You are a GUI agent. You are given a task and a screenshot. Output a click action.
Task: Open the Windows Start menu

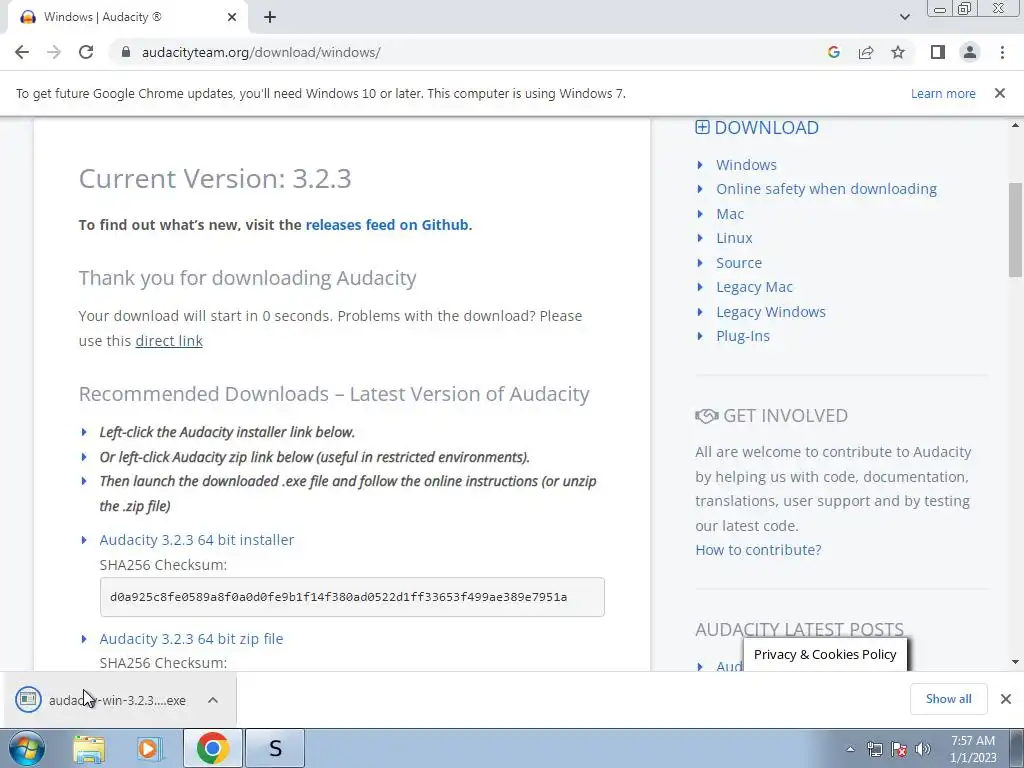tap(26, 748)
